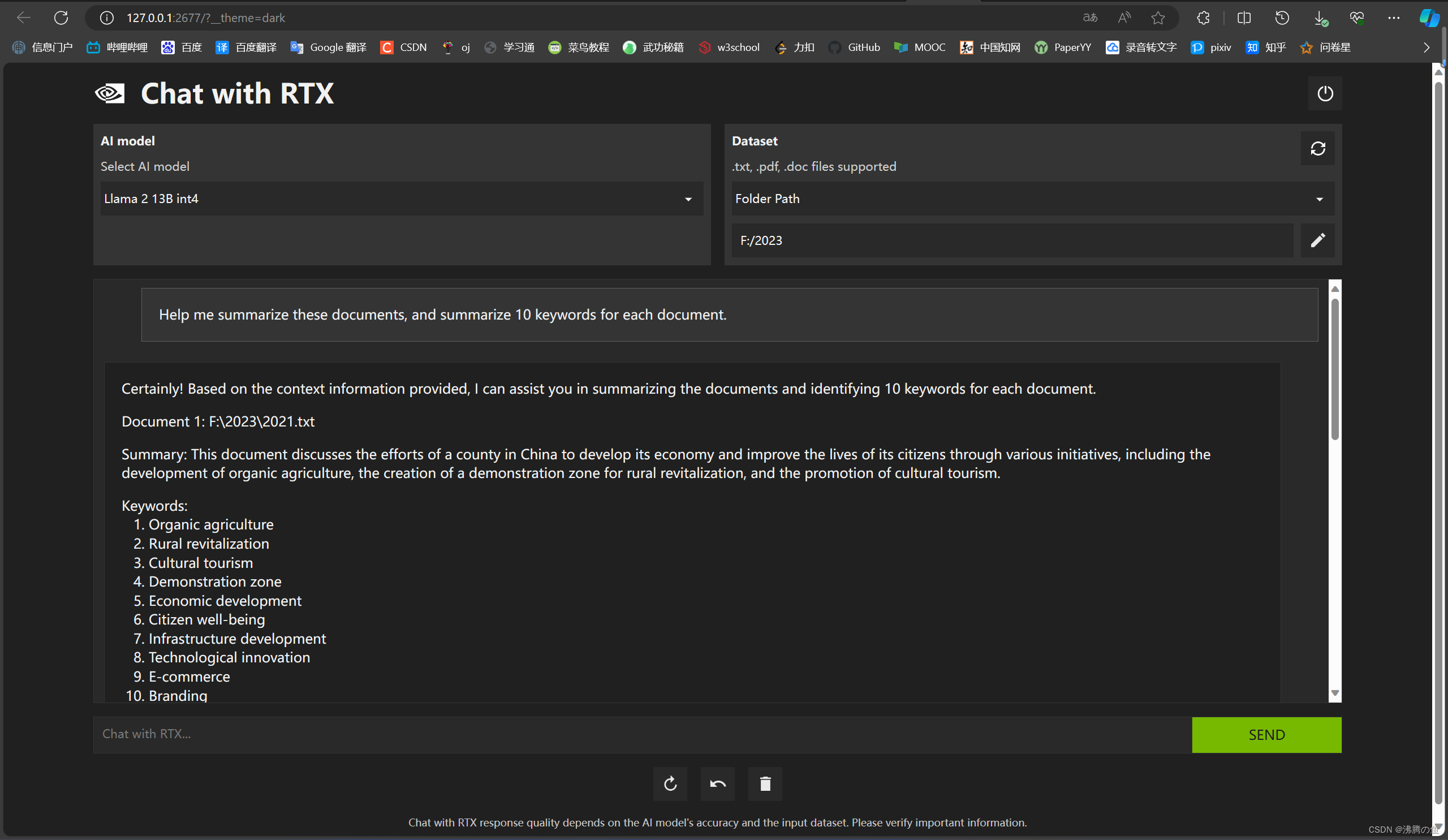The height and width of the screenshot is (840, 1448).
Task: Click the 'Organic agriculture' keyword
Action: [x=211, y=524]
